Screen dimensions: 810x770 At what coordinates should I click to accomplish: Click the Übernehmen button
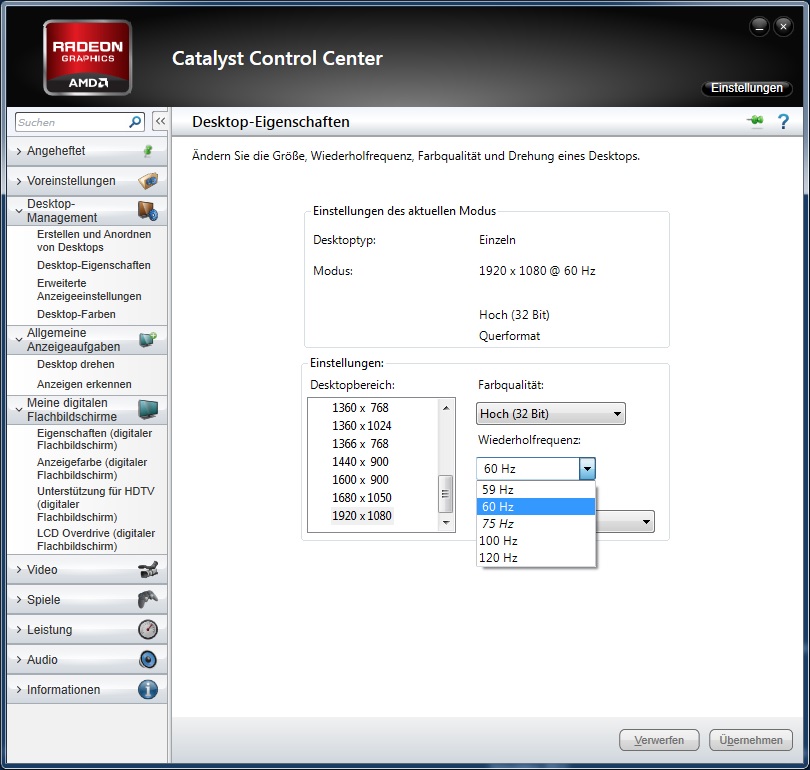(751, 740)
